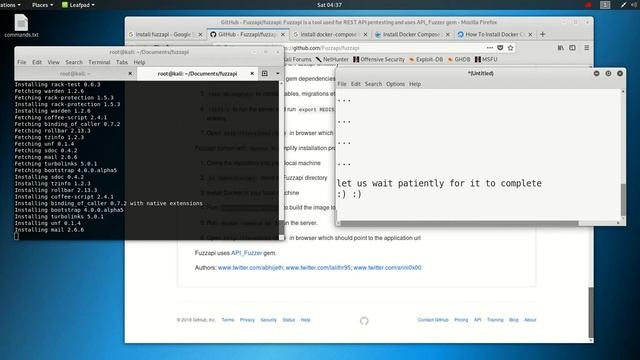
Task: Open the terminal Help menu
Action: click(x=139, y=62)
